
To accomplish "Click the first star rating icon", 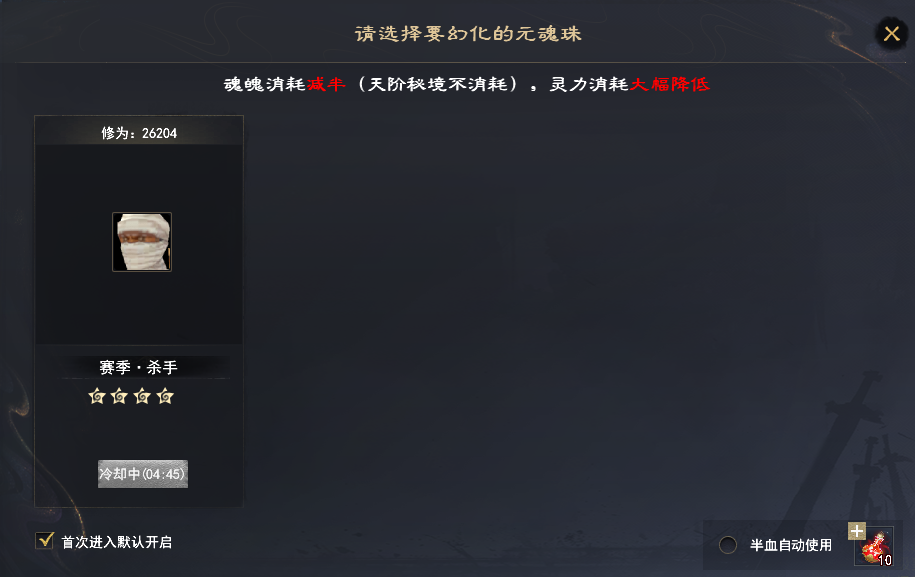I will pos(97,397).
